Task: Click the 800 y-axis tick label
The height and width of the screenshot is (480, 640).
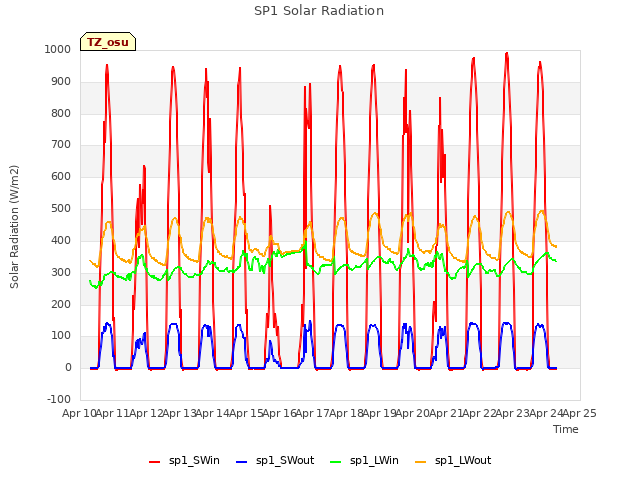Action: tap(61, 113)
